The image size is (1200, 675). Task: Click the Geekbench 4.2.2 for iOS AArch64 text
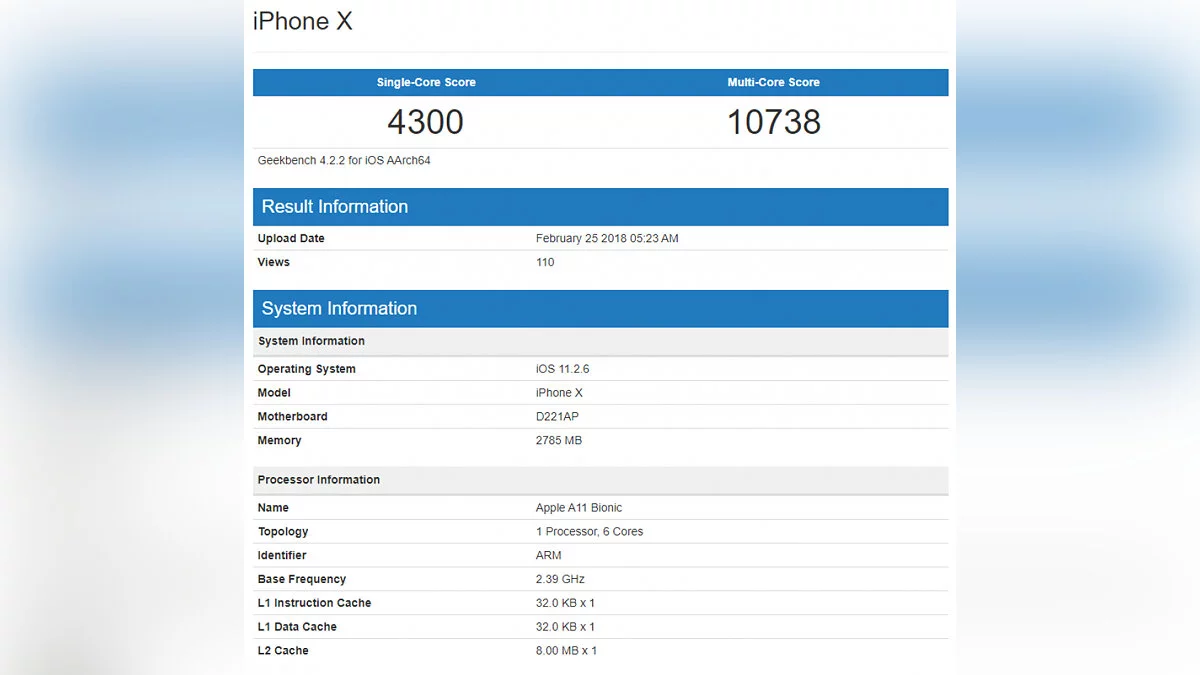(344, 160)
